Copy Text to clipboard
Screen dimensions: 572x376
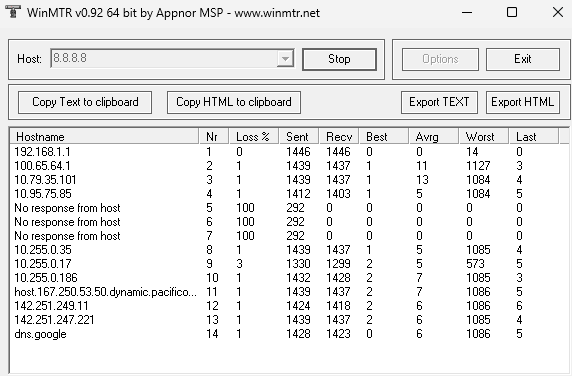(x=85, y=102)
